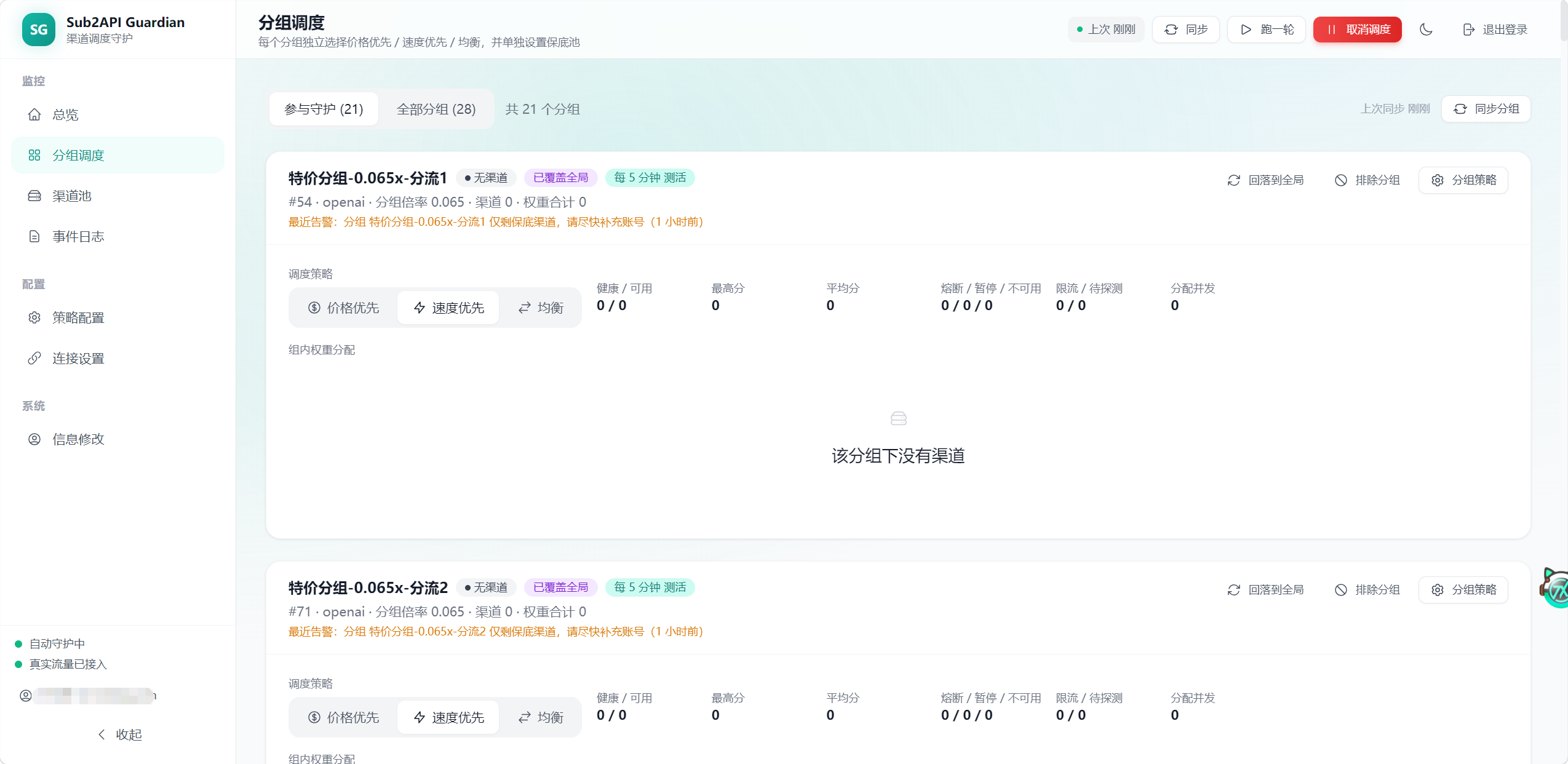The image size is (1568, 764).
Task: Click the 跑一轮 run button
Action: coord(1266,30)
